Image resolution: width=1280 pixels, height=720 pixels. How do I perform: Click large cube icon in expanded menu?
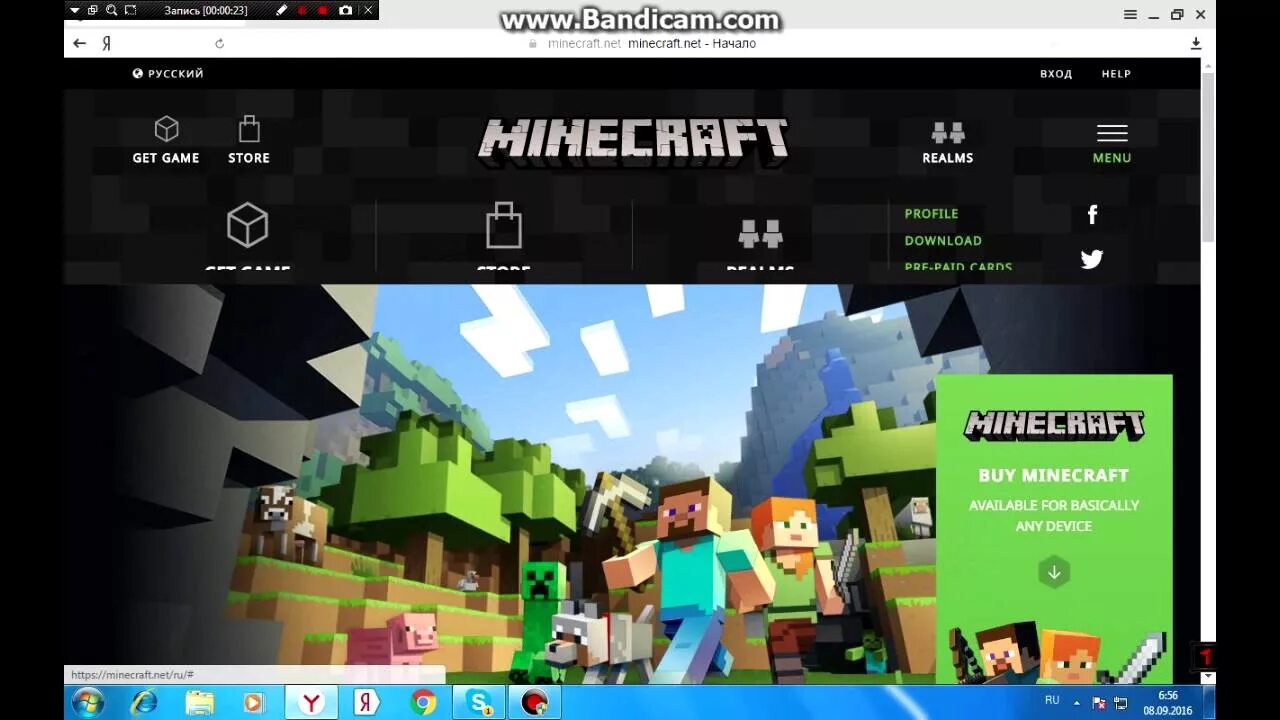[x=248, y=225]
